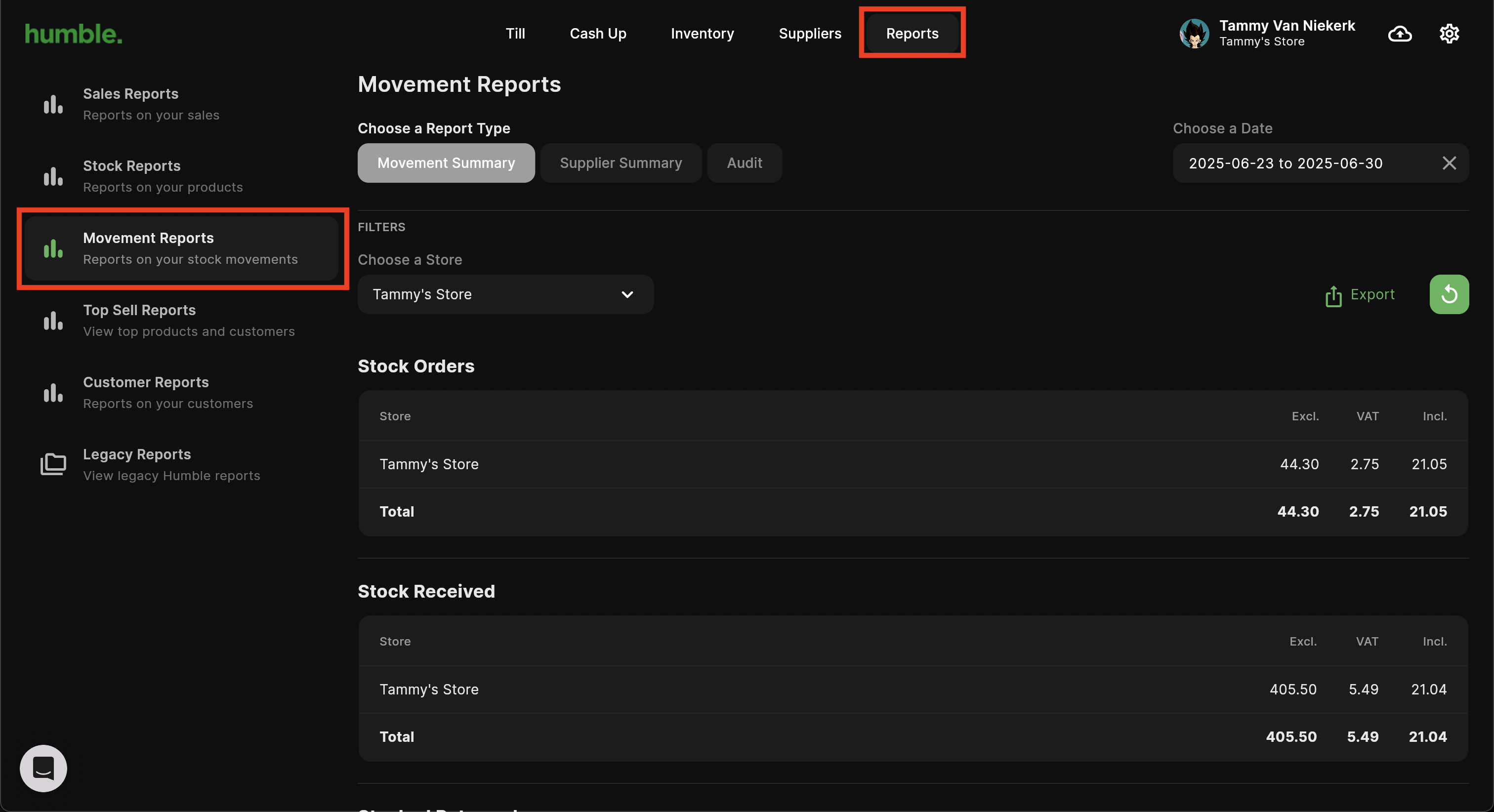Open the chat support bubble icon
1494x812 pixels.
[43, 768]
